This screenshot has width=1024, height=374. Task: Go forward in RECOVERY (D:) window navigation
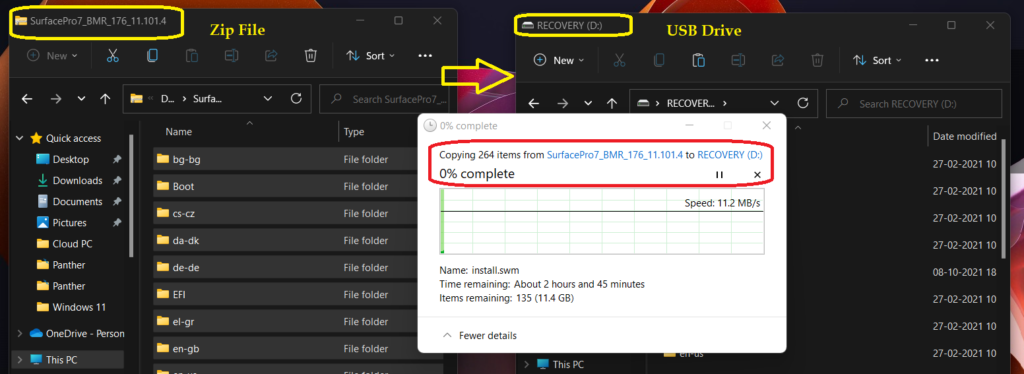click(x=563, y=104)
